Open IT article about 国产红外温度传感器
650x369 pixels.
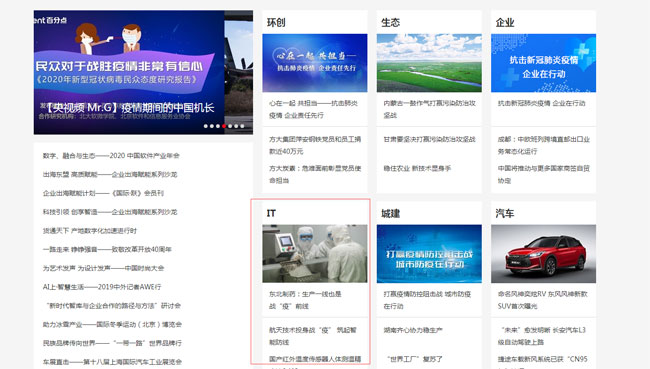click(315, 360)
